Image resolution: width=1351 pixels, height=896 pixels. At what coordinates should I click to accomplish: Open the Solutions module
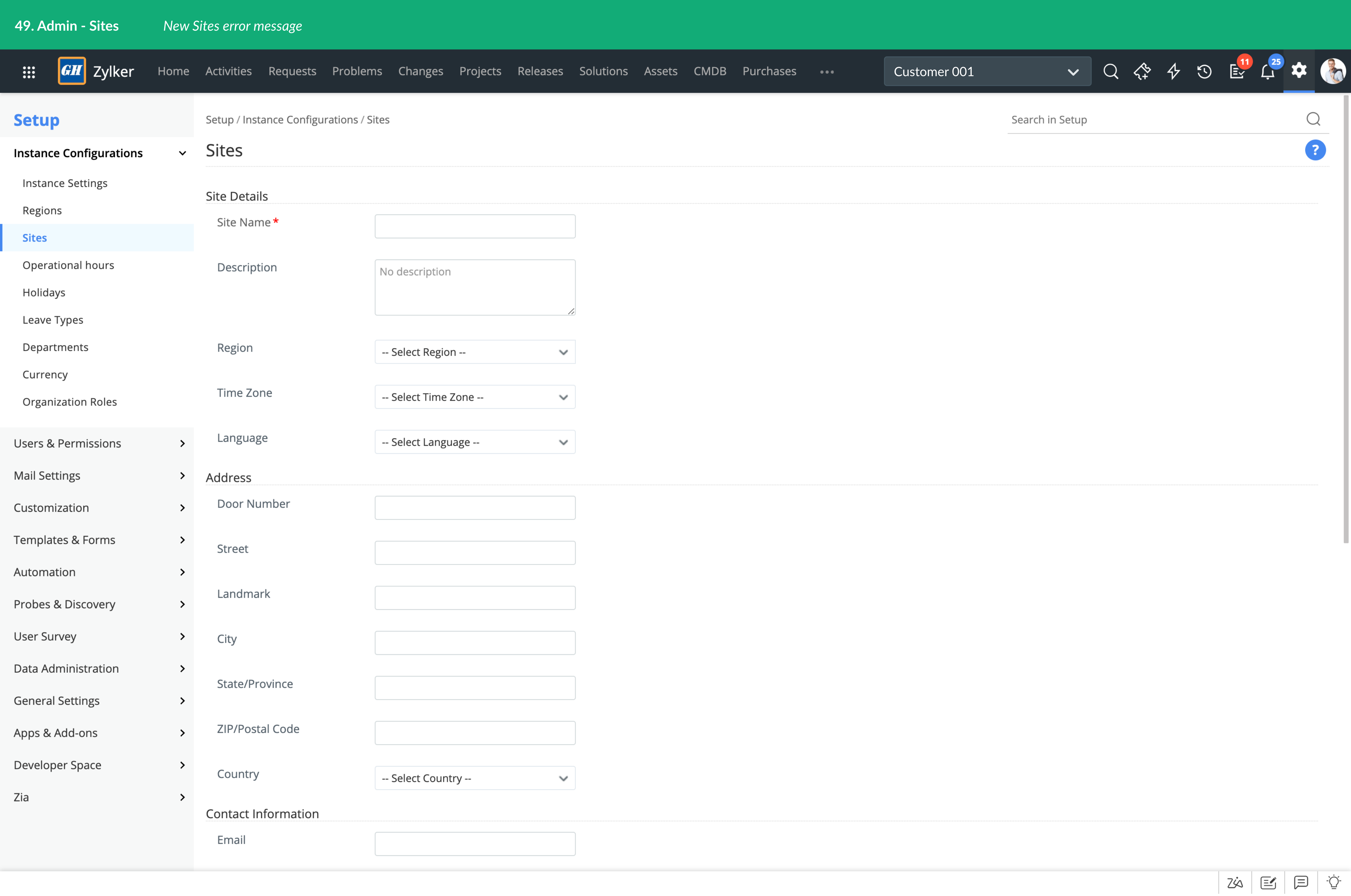(604, 71)
